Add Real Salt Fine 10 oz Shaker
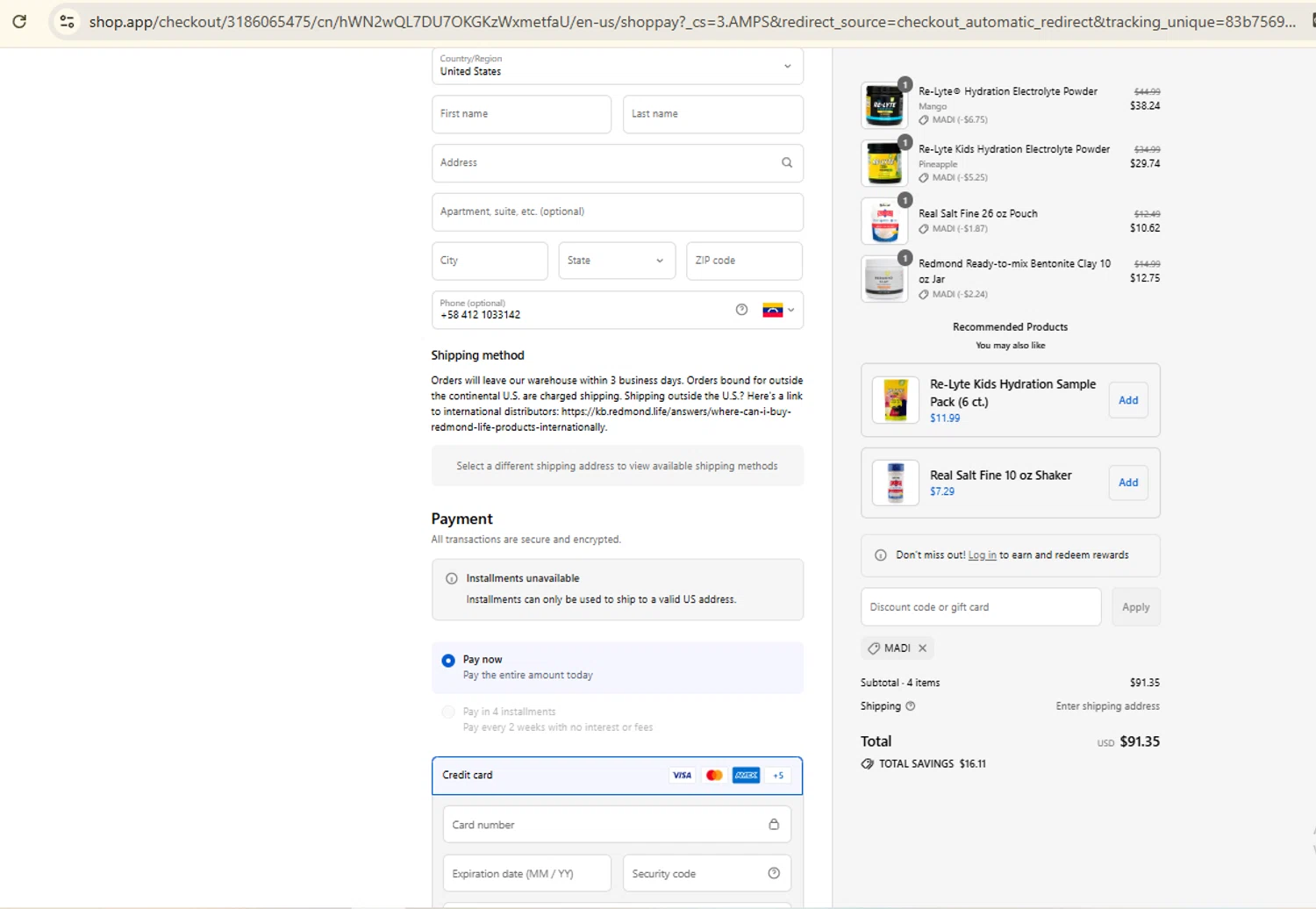Screen dimensions: 1316x909 (x=1128, y=483)
